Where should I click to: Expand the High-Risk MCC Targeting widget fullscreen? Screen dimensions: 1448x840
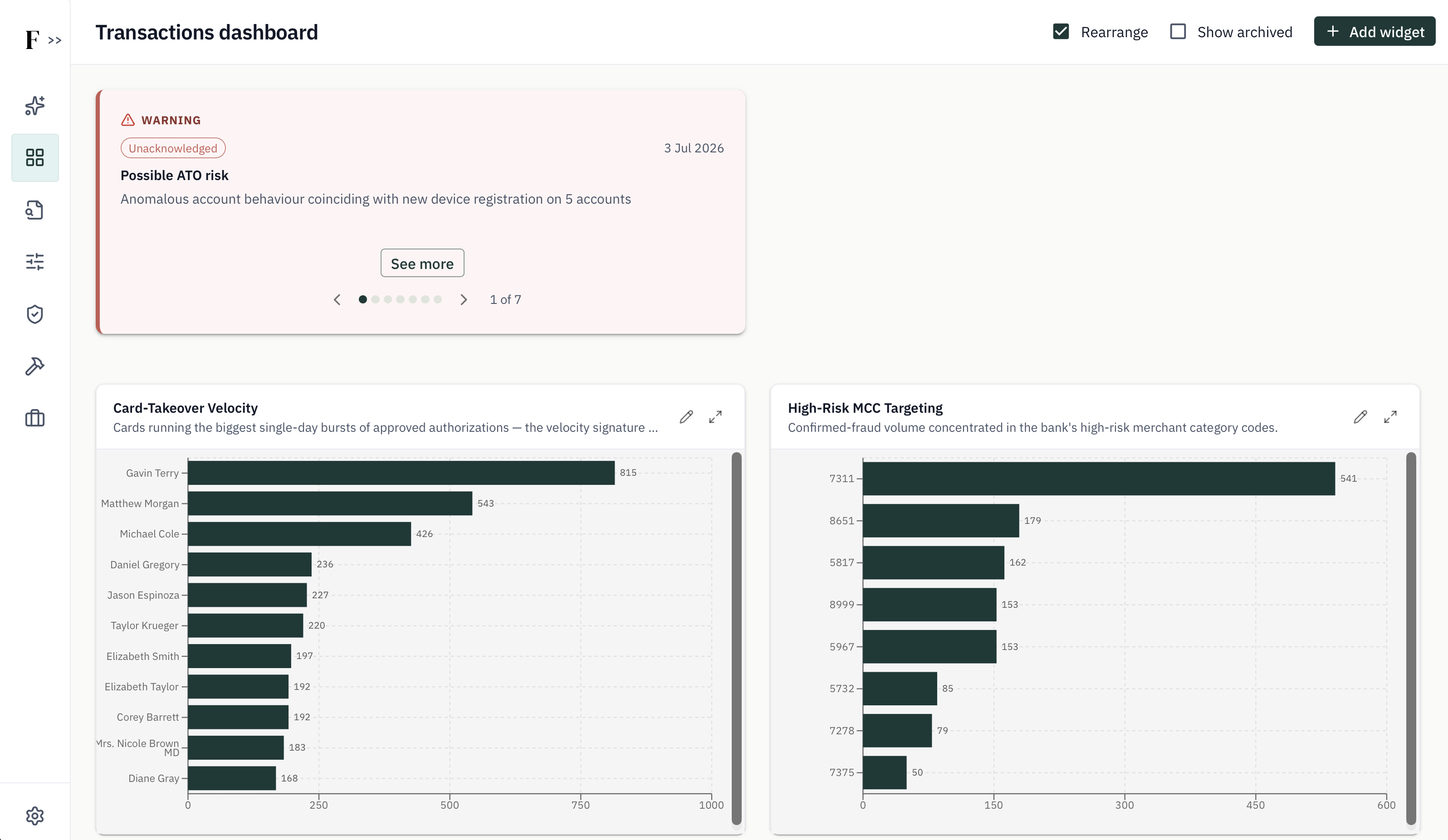pos(1390,417)
